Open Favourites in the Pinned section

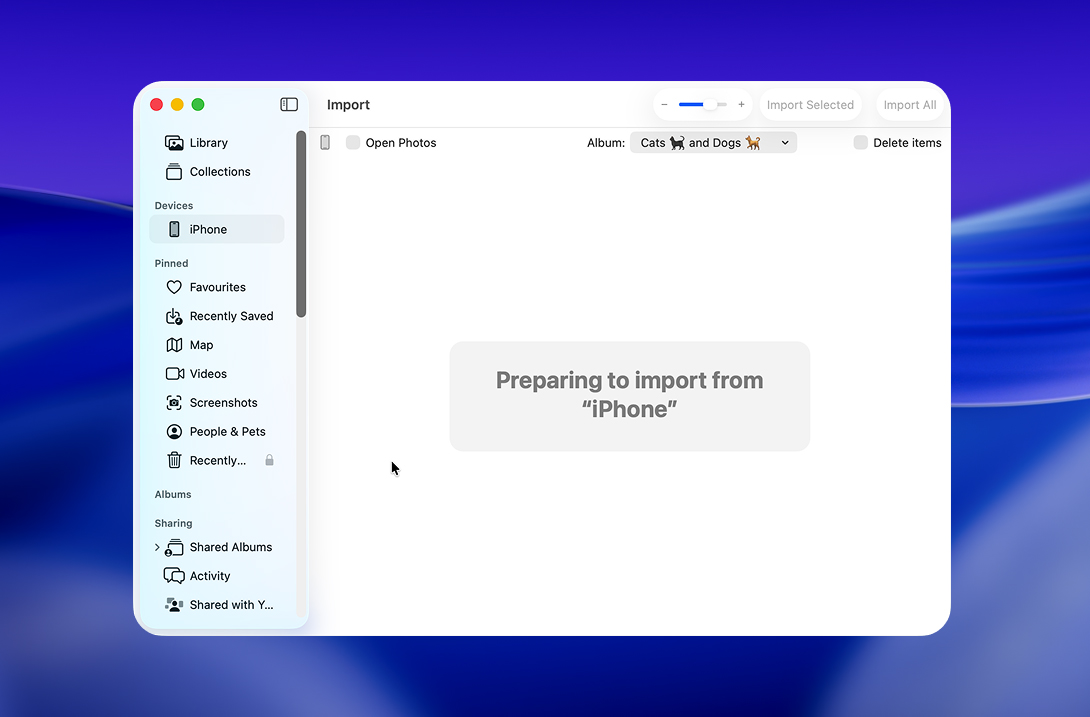(x=217, y=287)
